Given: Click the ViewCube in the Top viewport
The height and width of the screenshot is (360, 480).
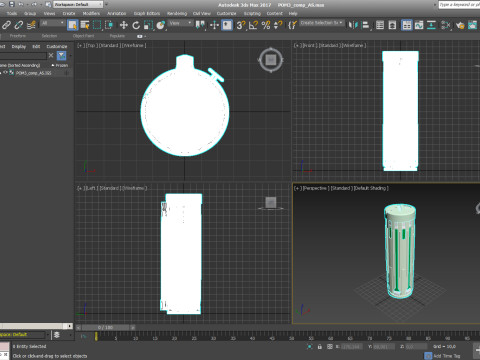Looking at the screenshot, I should tap(270, 60).
